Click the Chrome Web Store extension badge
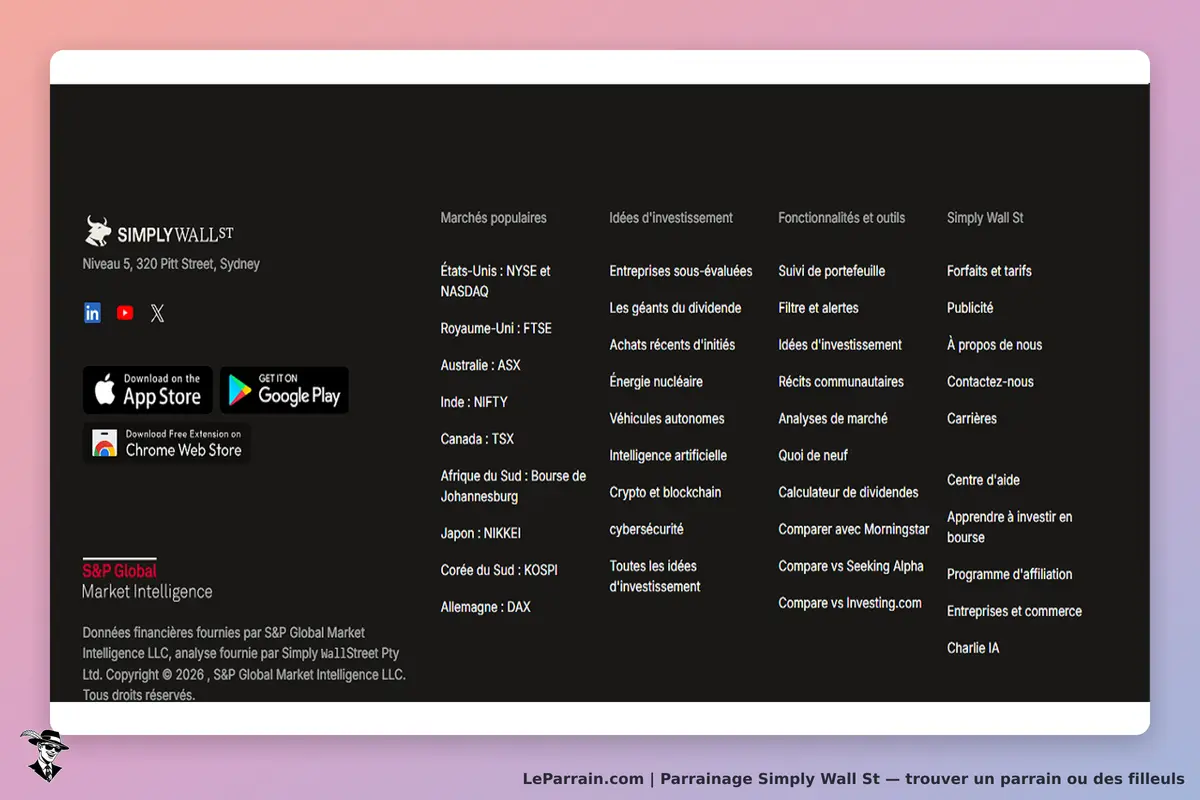The image size is (1200, 800). [x=167, y=443]
